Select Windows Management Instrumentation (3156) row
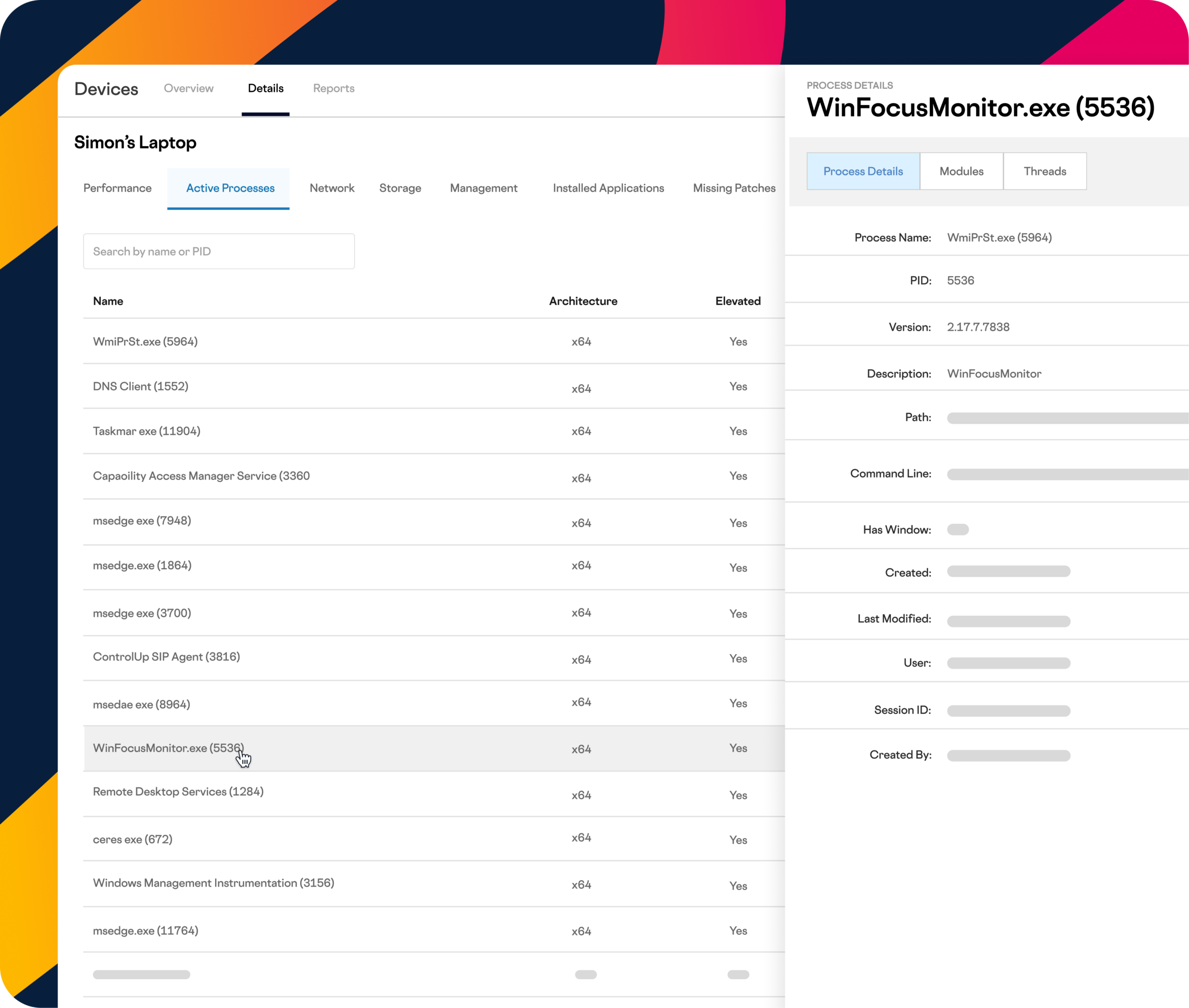1189x1008 pixels. 213,884
